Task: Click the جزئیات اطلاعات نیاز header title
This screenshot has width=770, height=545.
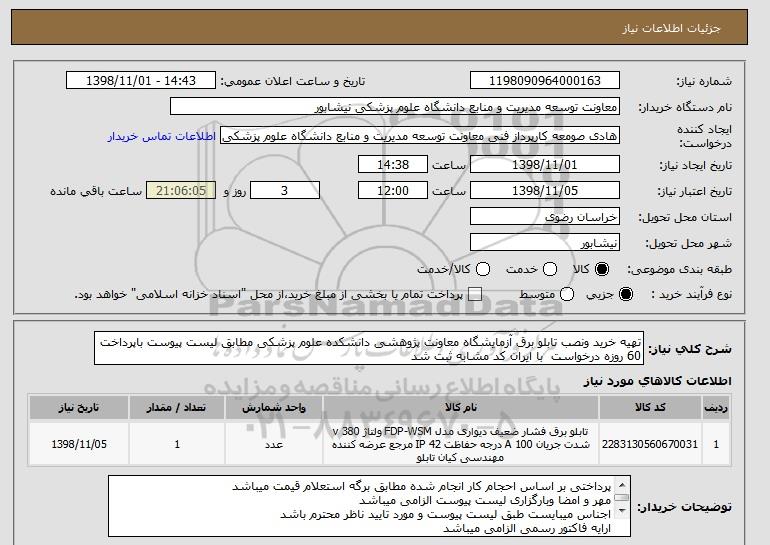Action: tap(671, 28)
